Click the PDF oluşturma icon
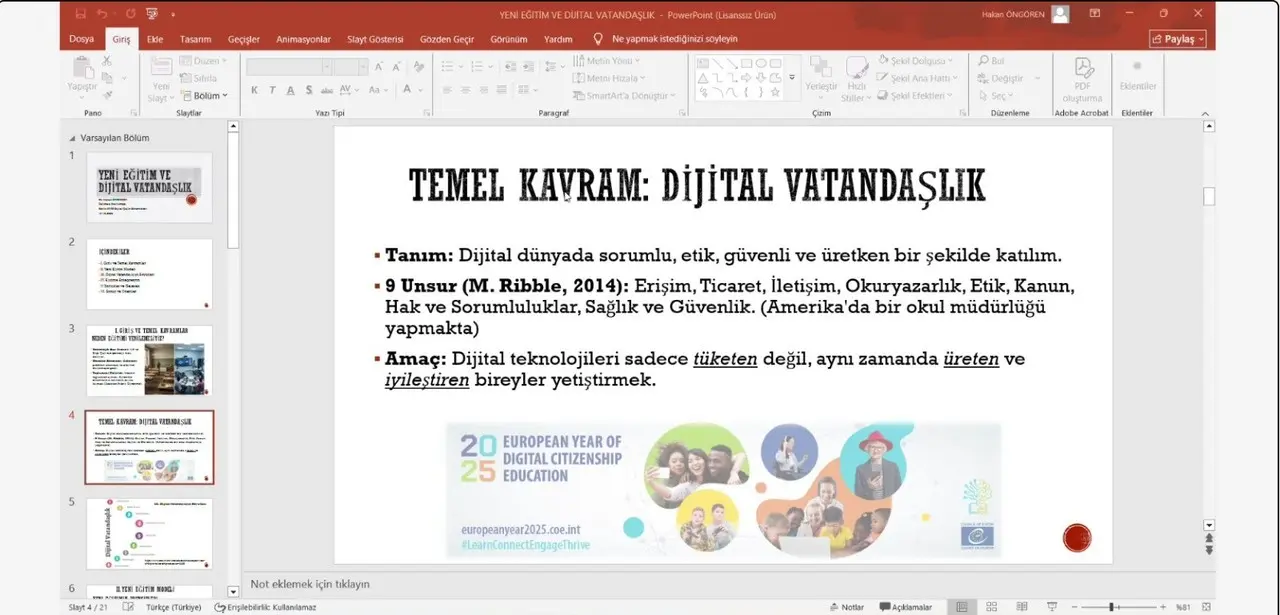The width and height of the screenshot is (1280, 615). pos(1082,68)
